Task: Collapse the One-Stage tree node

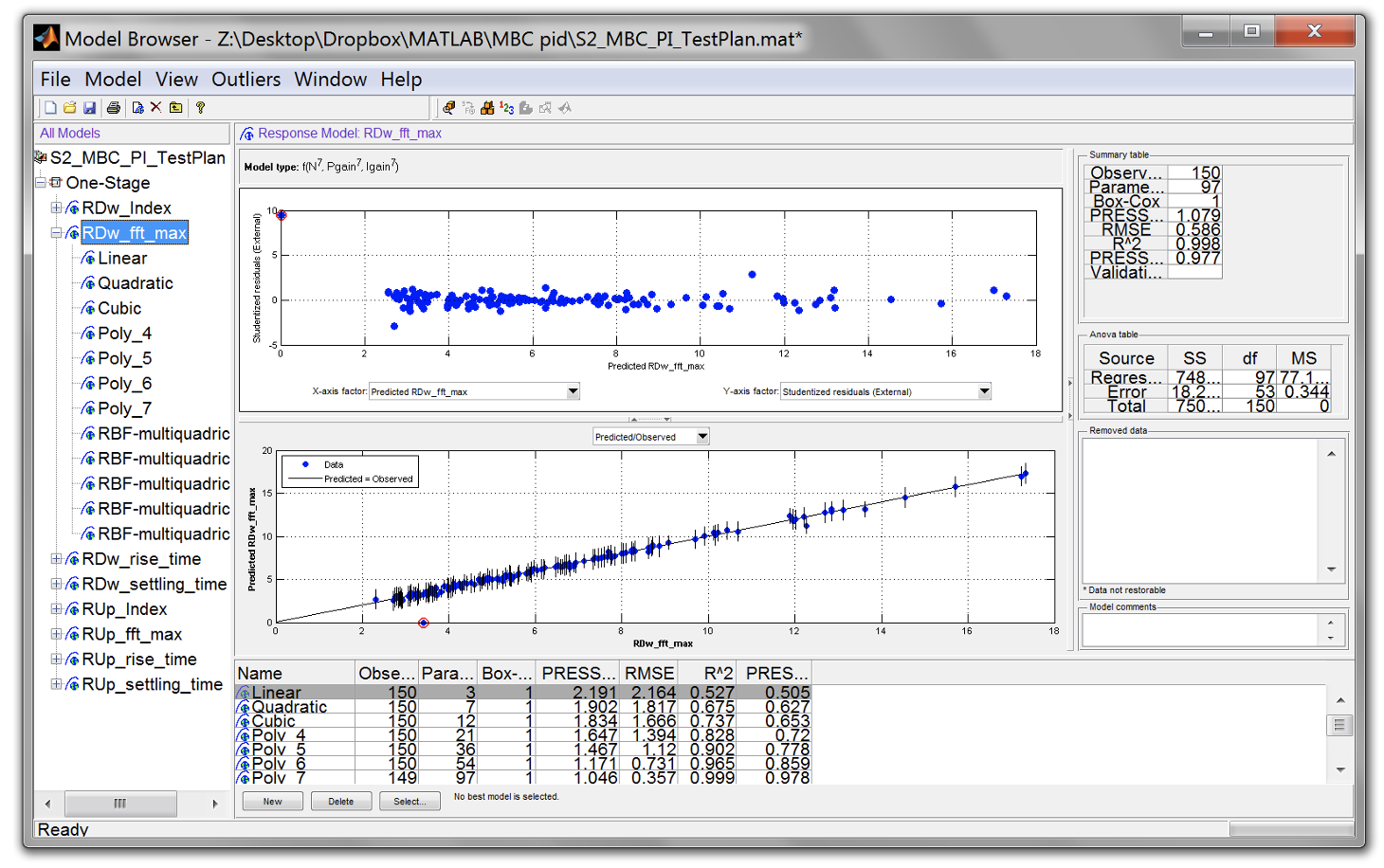Action: pos(41,183)
